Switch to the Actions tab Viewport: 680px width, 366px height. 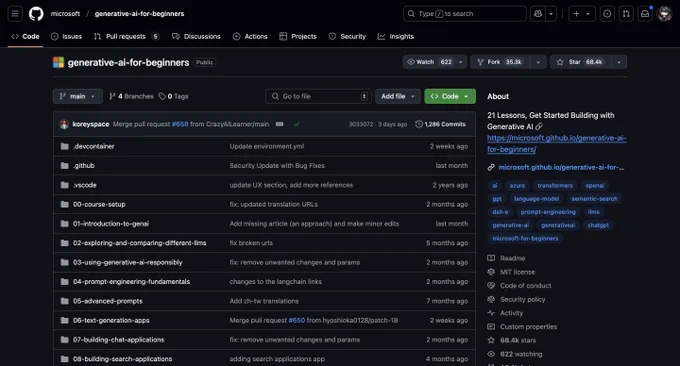tap(250, 36)
